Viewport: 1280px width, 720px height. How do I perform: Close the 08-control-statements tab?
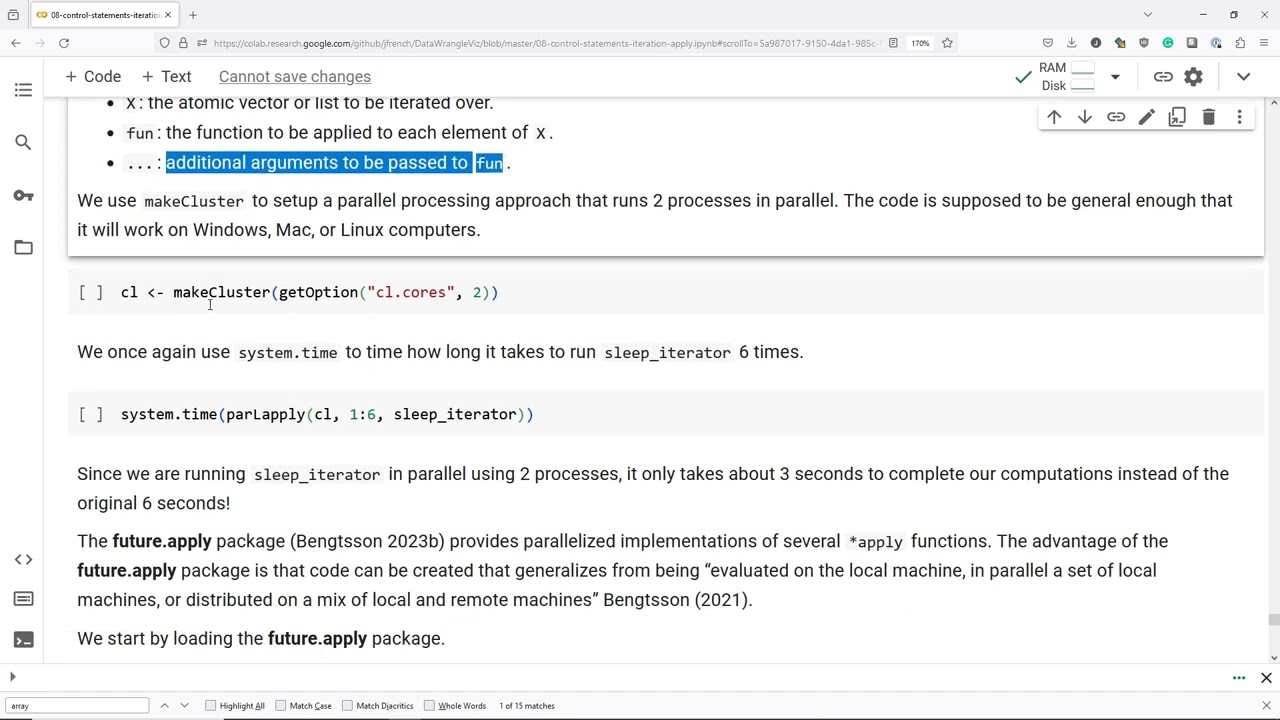click(169, 15)
